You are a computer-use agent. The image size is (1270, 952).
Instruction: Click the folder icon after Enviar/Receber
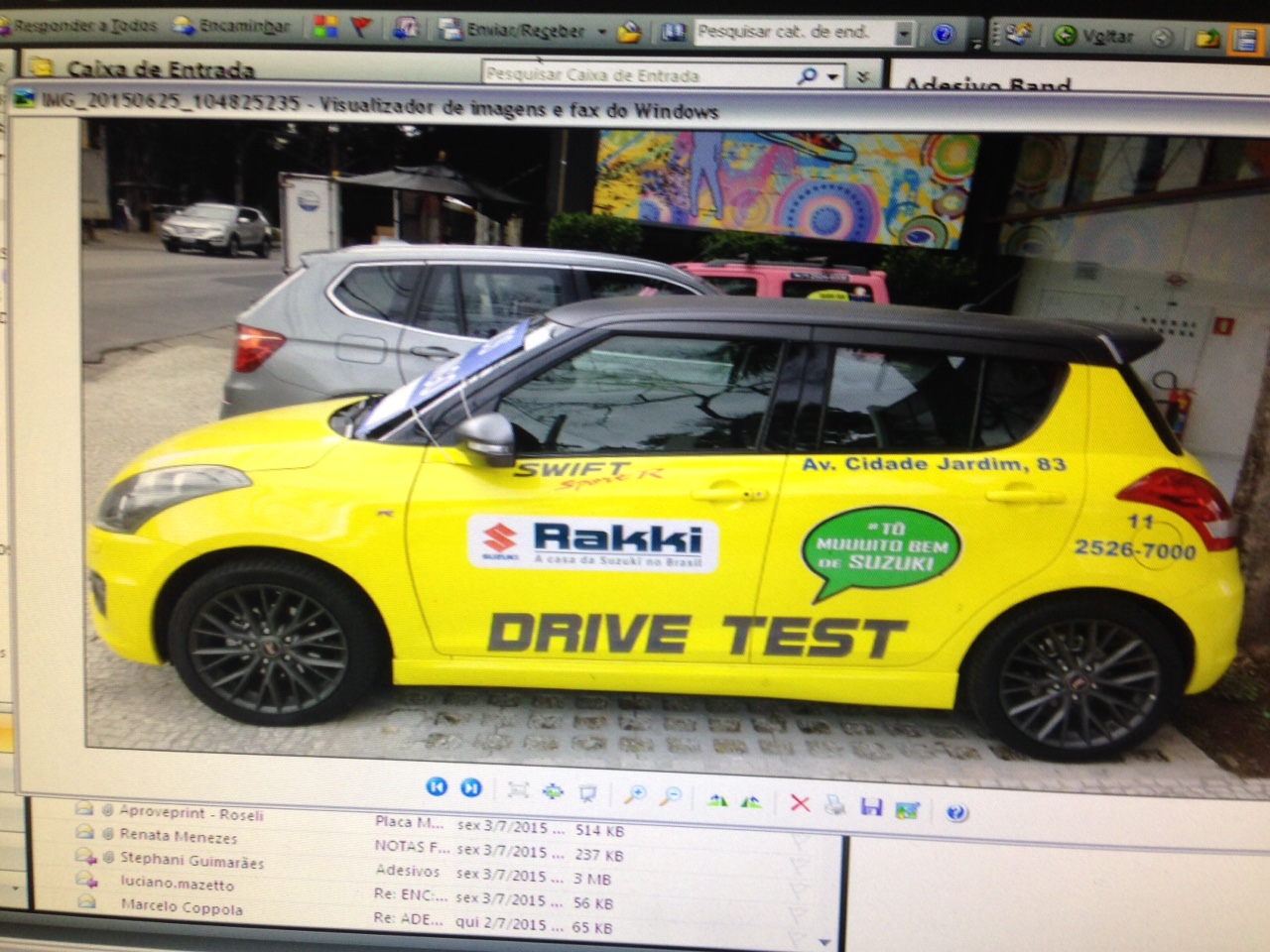[x=629, y=32]
